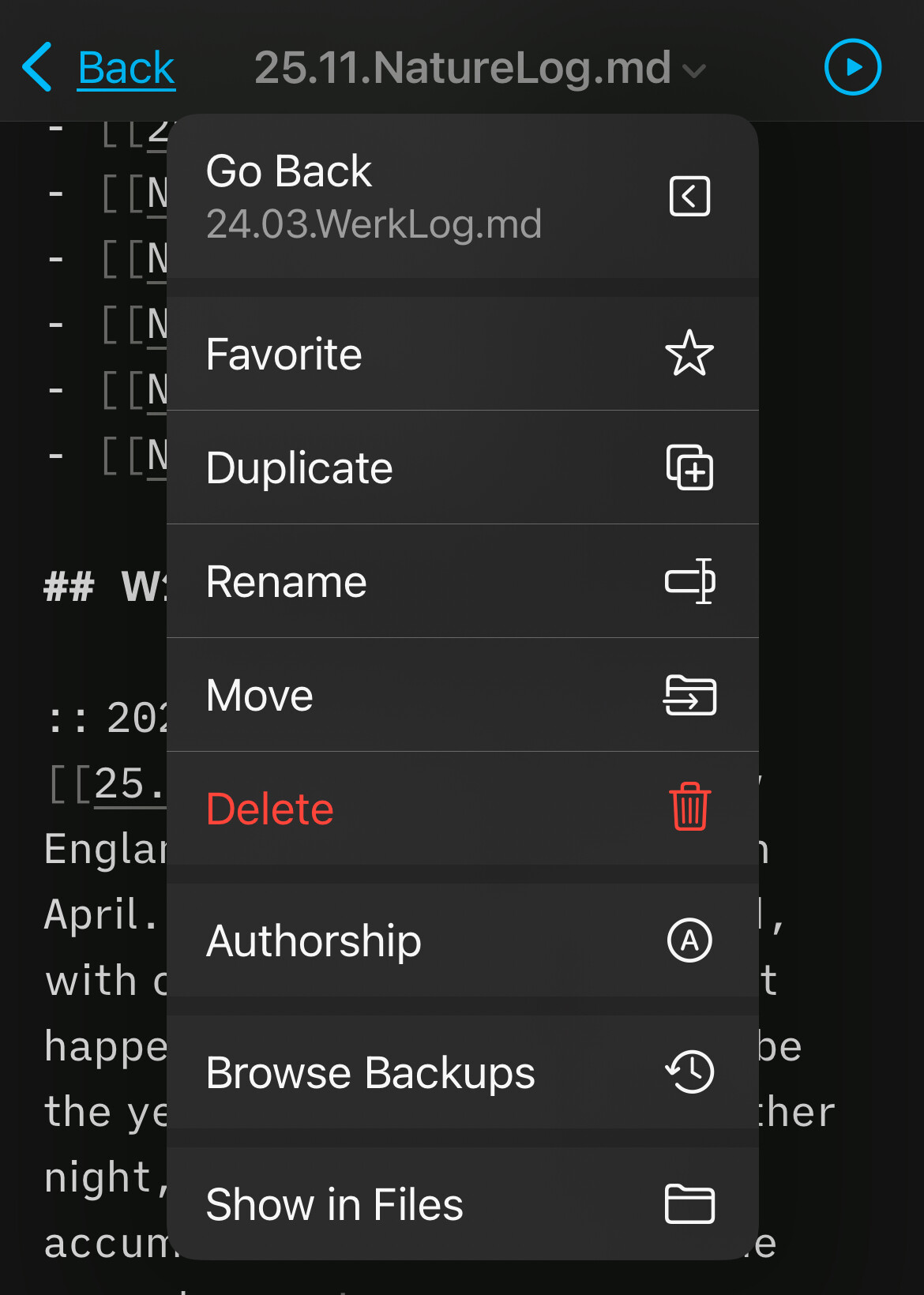Tap the Browse Backups clock icon

point(689,1072)
